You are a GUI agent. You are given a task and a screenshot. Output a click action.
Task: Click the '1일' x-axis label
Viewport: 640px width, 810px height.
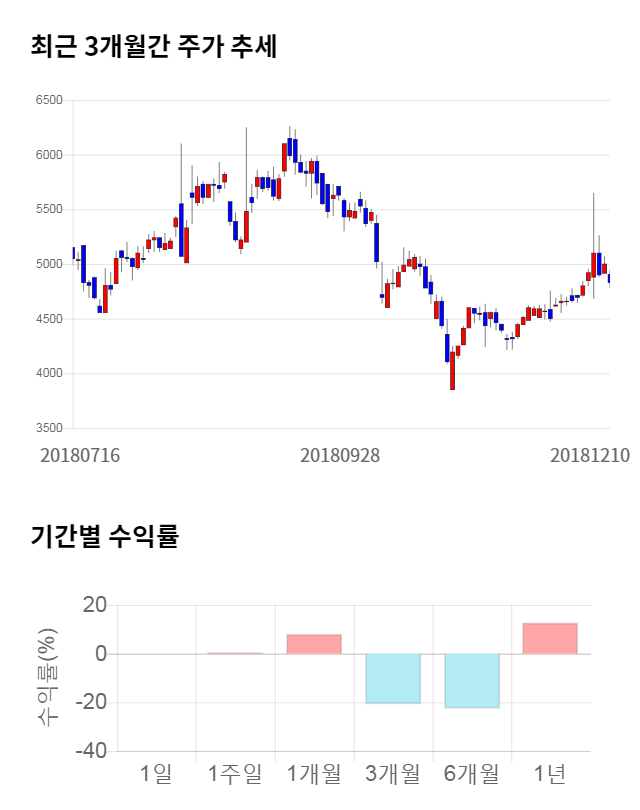tap(157, 773)
